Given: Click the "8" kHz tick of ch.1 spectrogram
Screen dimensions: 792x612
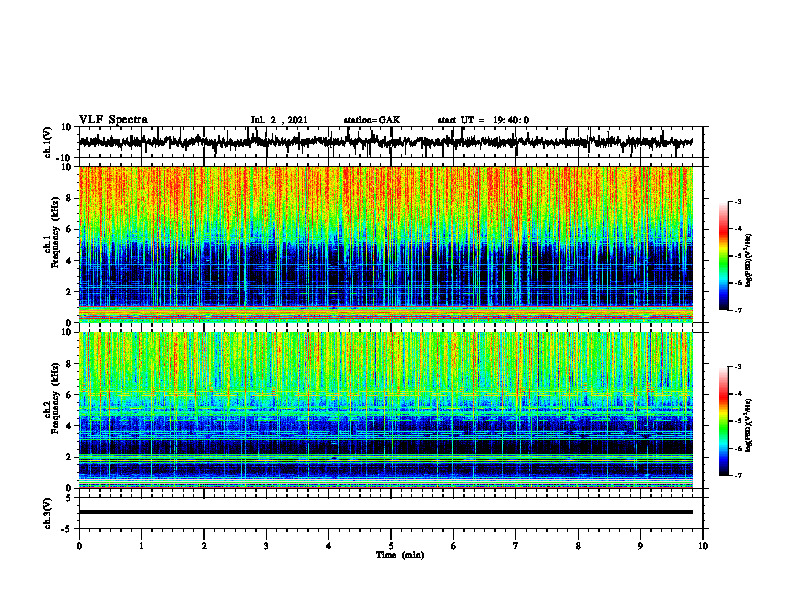Looking at the screenshot, I should click(70, 198).
